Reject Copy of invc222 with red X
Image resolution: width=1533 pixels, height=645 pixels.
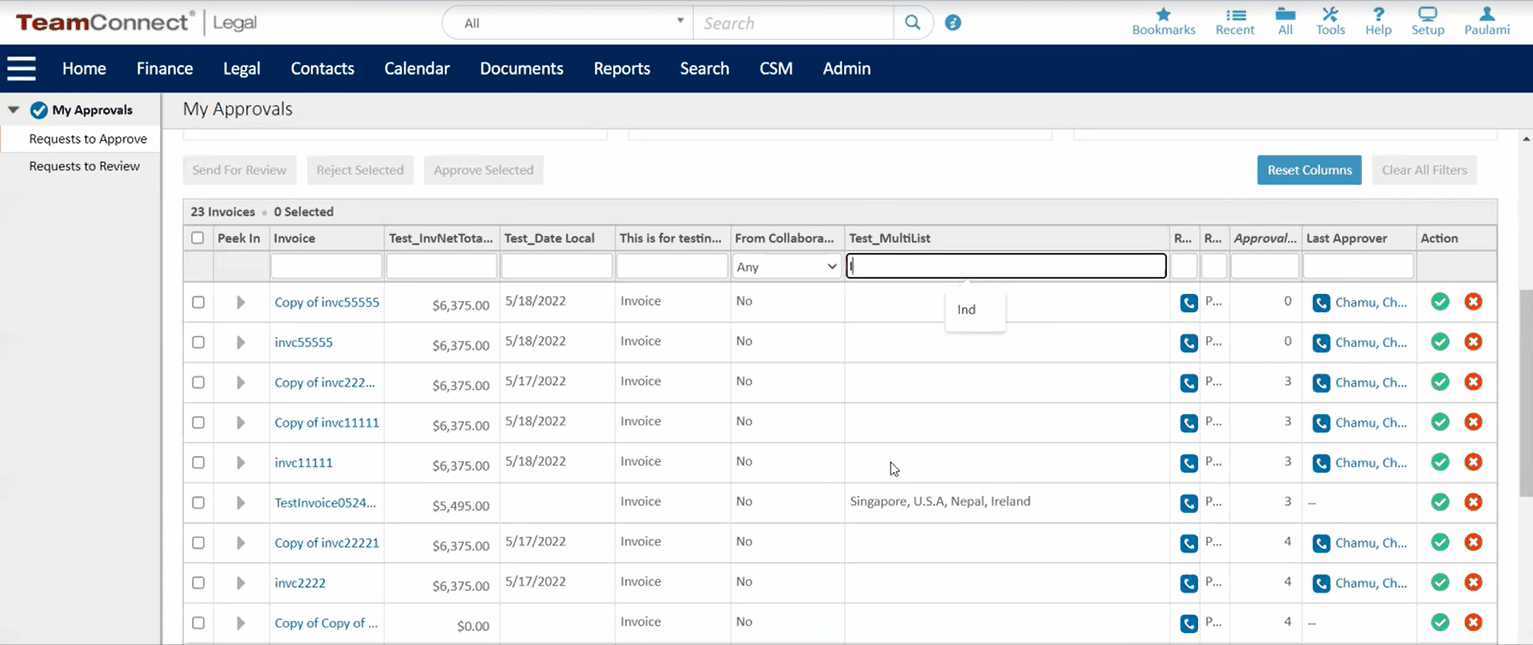(1473, 382)
